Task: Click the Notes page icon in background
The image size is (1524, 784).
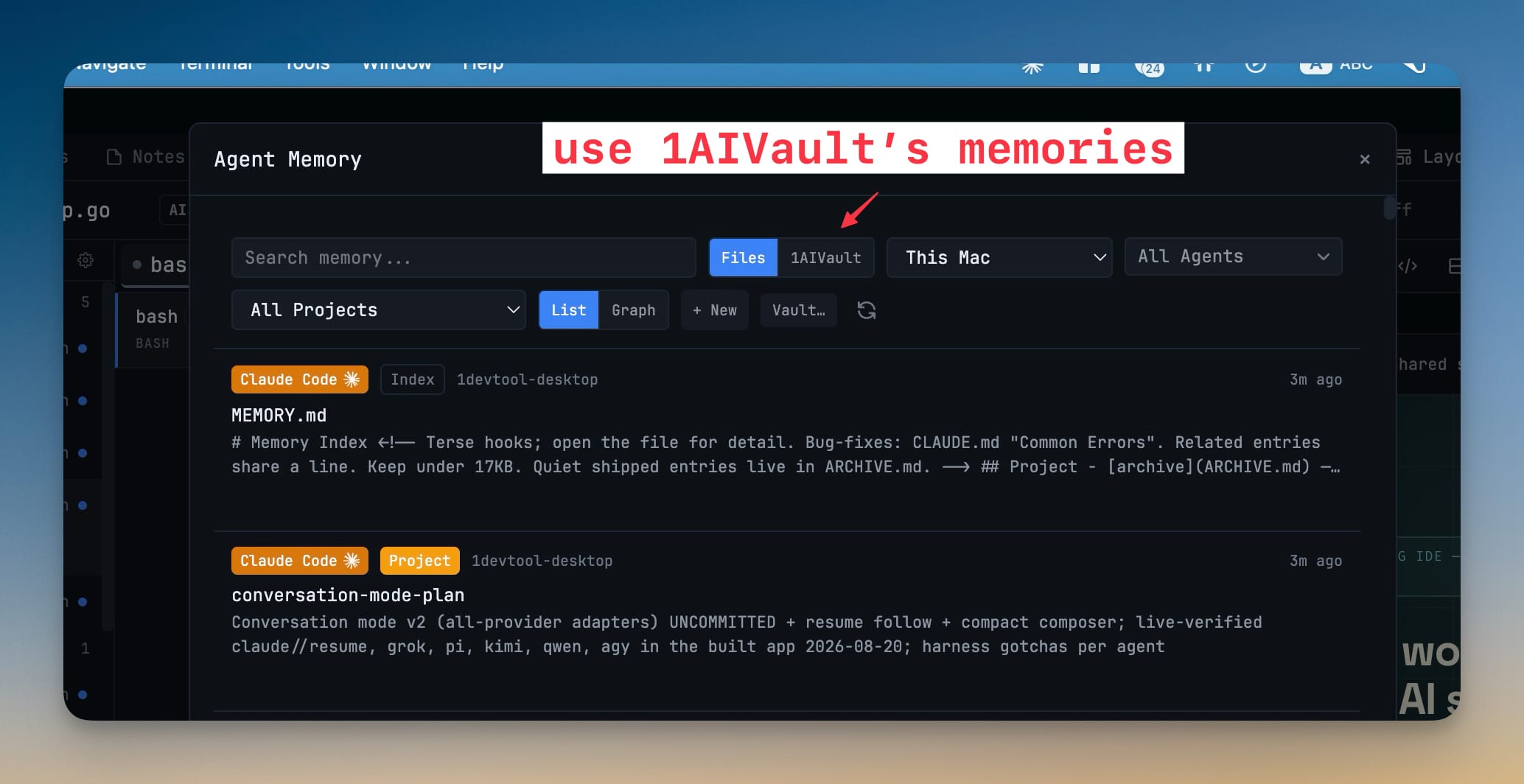Action: coord(114,157)
